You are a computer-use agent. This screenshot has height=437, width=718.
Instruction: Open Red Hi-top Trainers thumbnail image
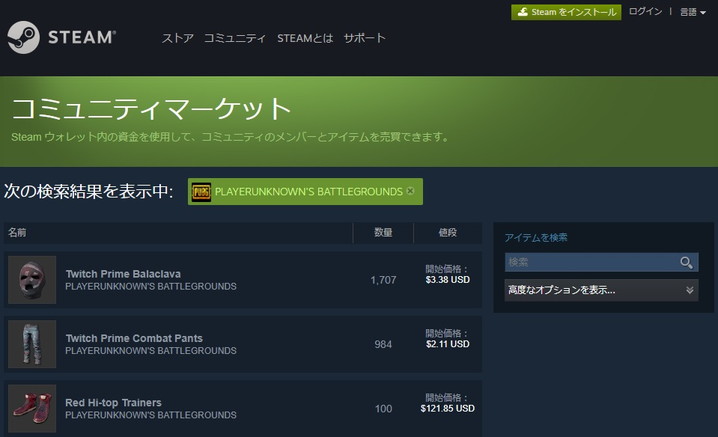[32, 409]
